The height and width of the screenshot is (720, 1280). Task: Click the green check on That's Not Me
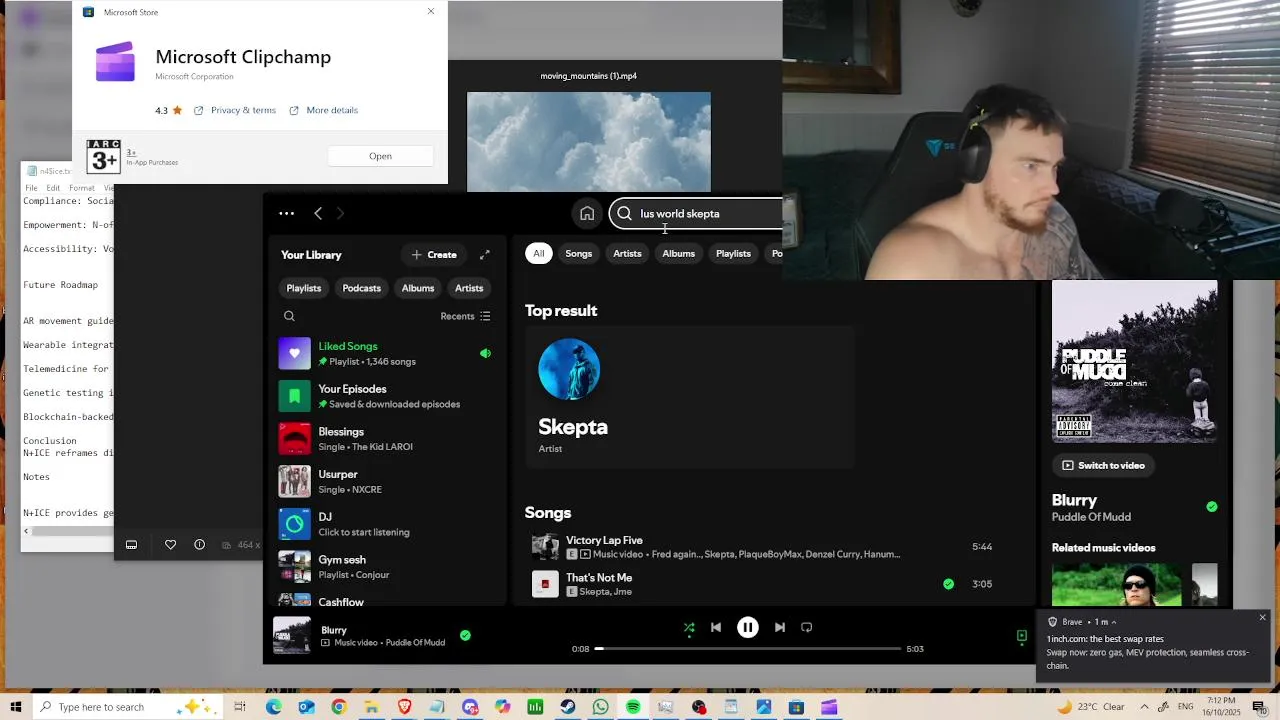(948, 584)
